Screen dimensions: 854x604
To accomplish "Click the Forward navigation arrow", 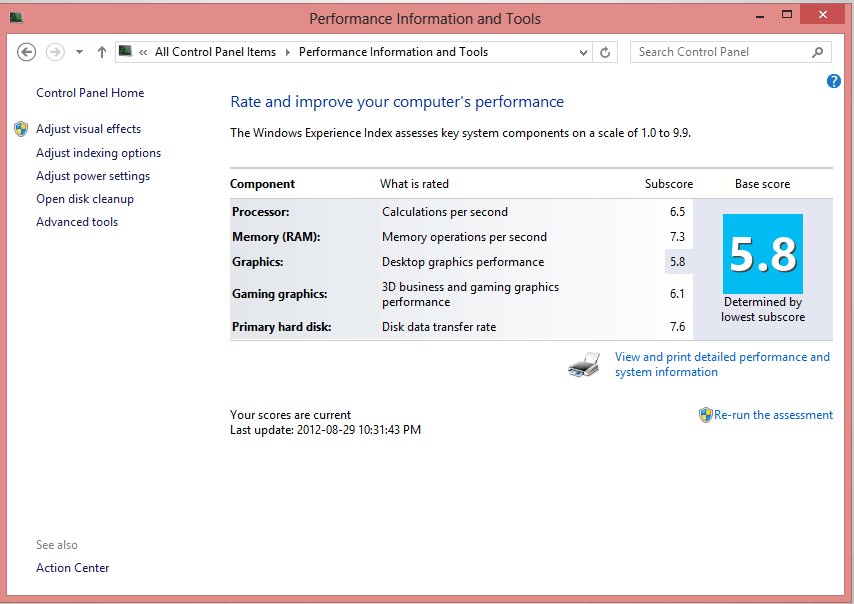I will pyautogui.click(x=55, y=52).
